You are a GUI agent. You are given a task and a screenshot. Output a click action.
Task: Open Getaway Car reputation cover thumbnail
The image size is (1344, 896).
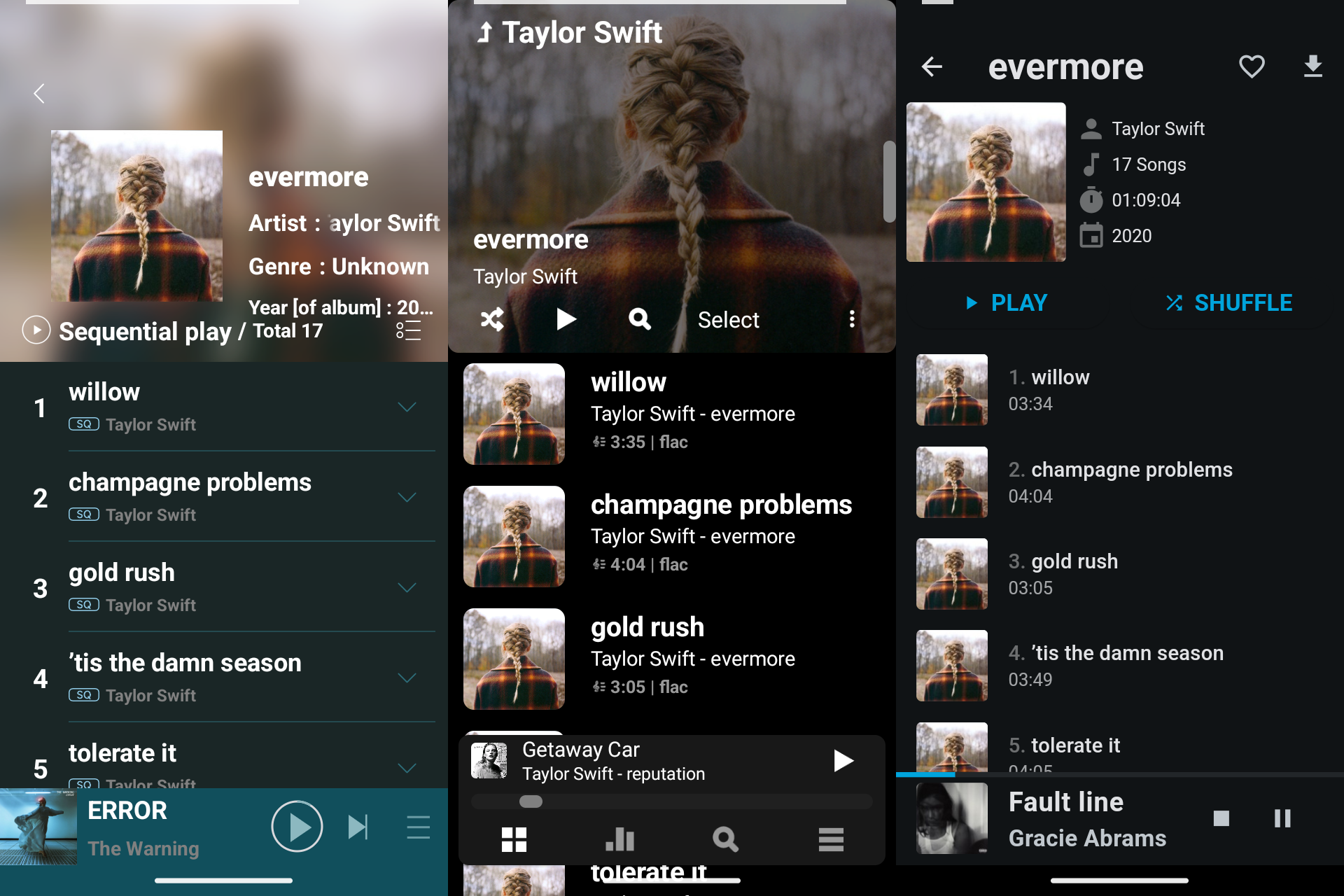pyautogui.click(x=489, y=761)
